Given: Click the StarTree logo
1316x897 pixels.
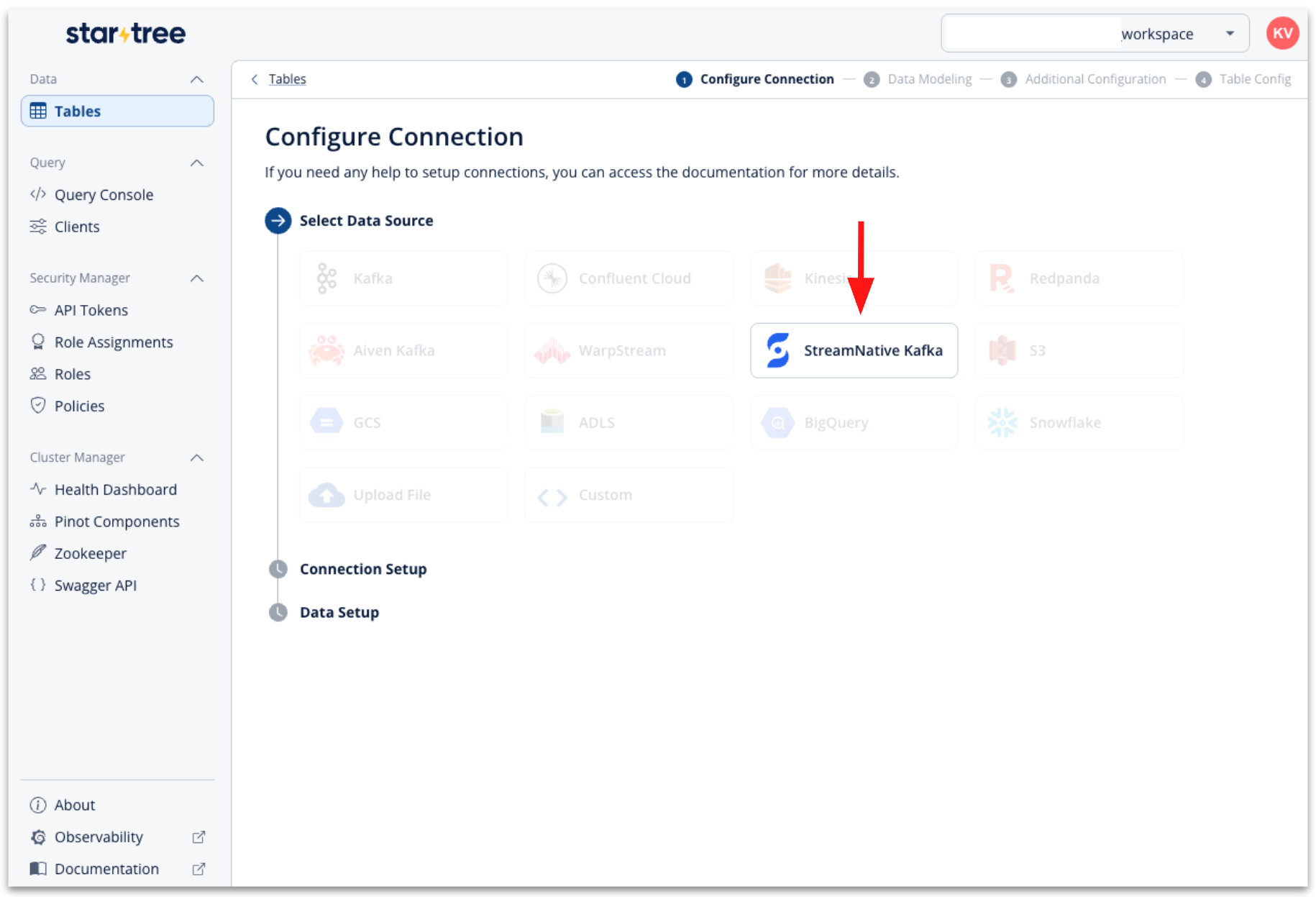Looking at the screenshot, I should coord(126,34).
